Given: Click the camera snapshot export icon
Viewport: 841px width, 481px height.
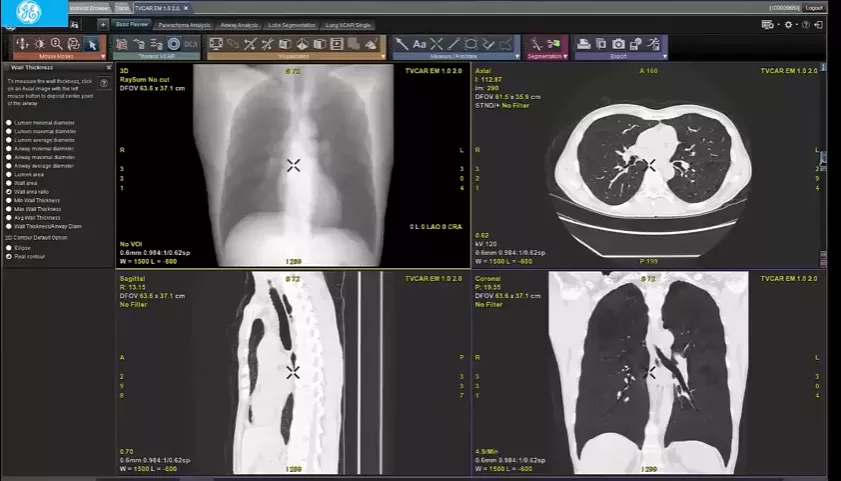Looking at the screenshot, I should 618,44.
